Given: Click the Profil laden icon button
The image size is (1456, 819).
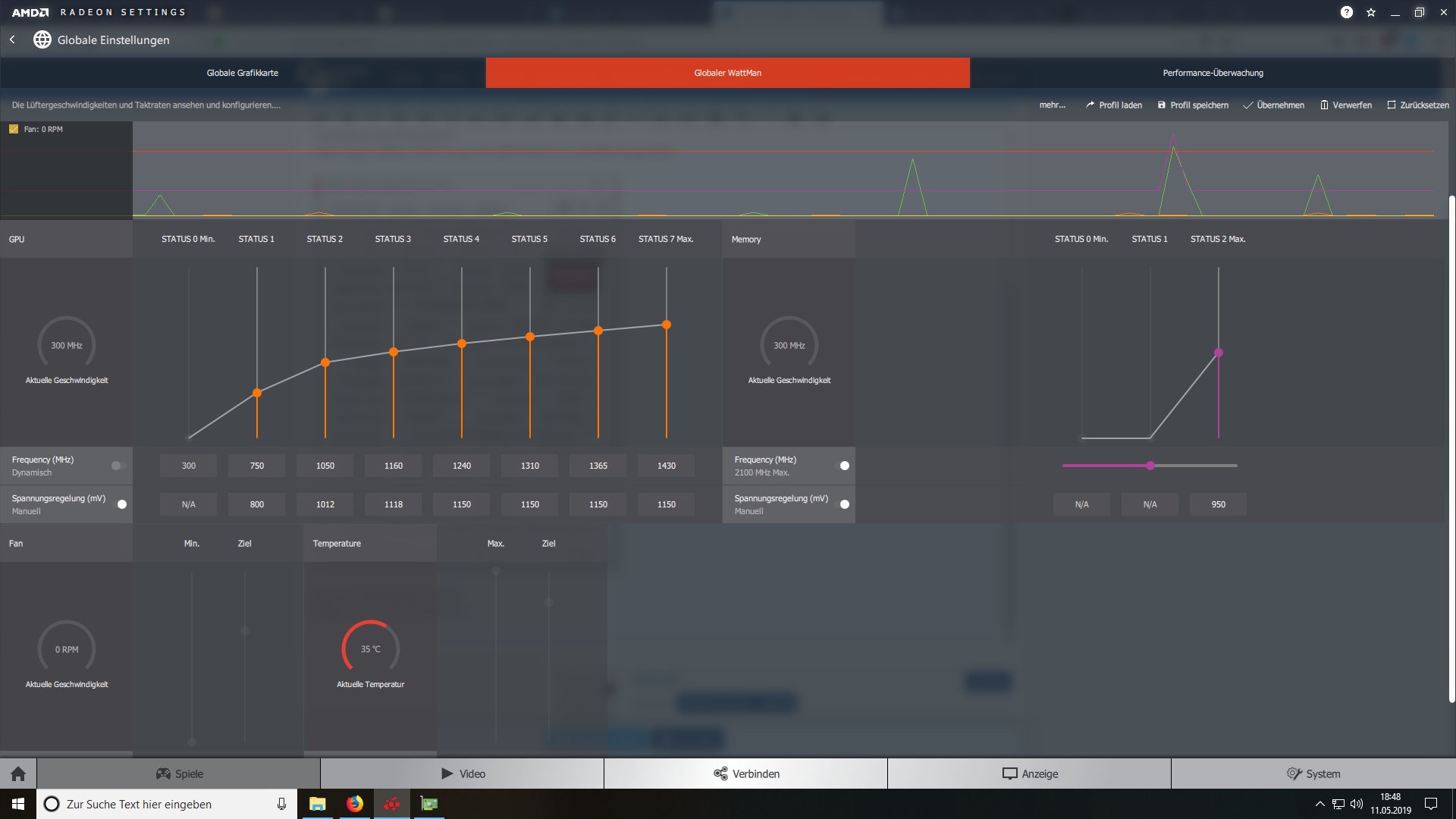Looking at the screenshot, I should pos(1090,105).
